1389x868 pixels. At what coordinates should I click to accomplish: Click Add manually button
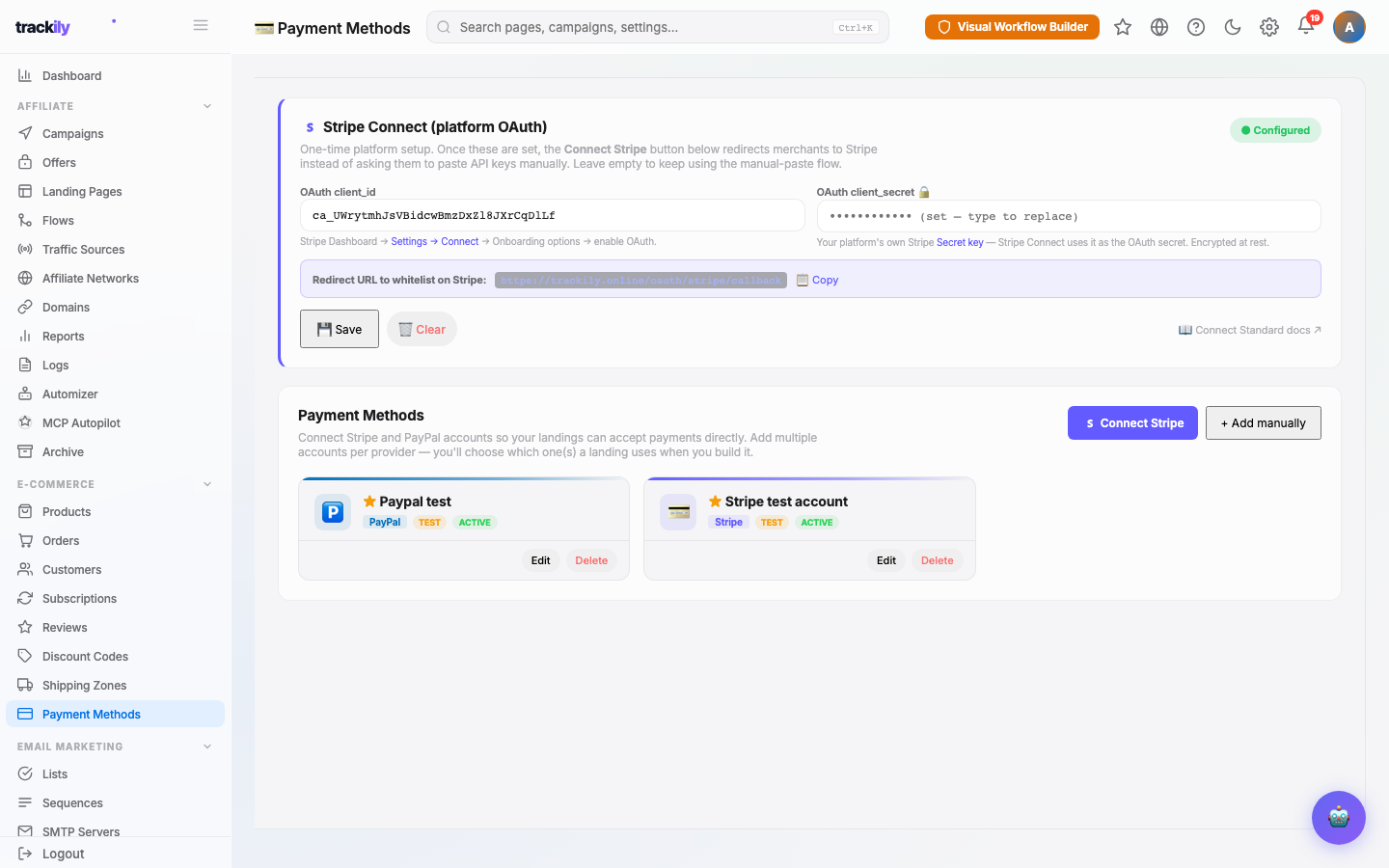1264,422
